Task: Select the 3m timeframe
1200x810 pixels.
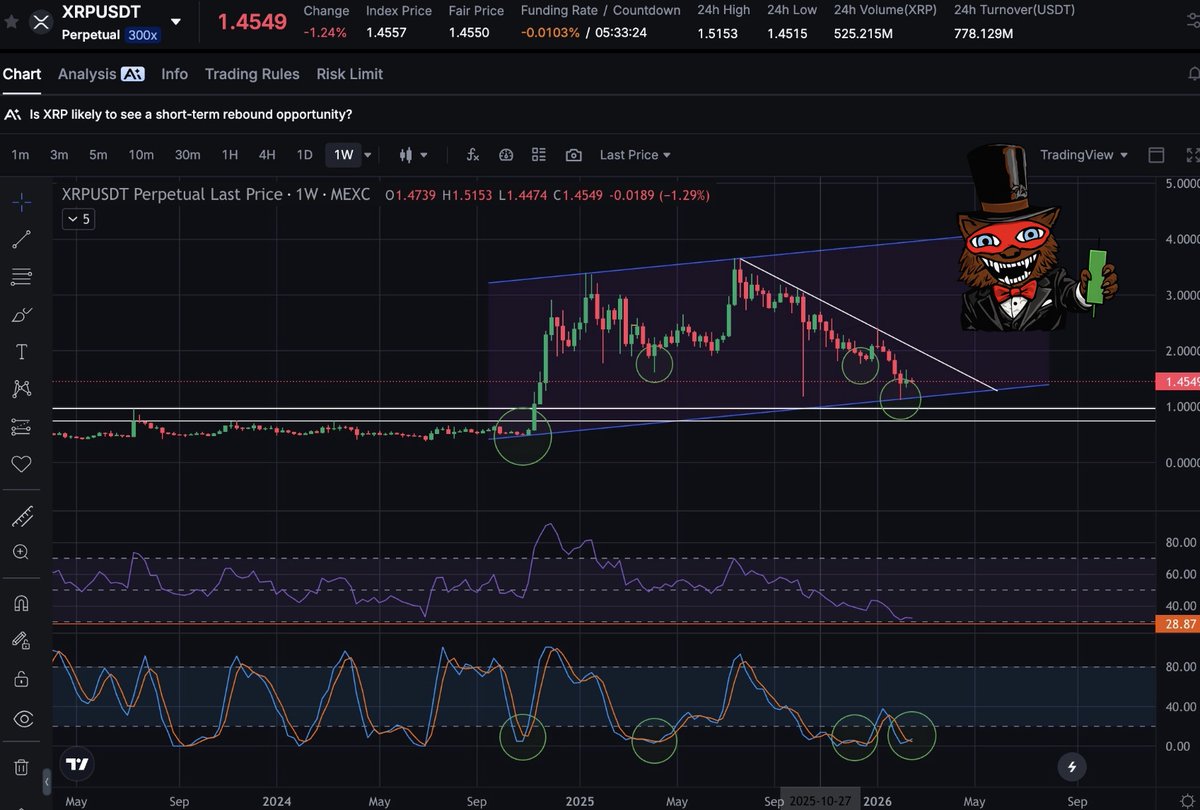Action: [x=59, y=155]
